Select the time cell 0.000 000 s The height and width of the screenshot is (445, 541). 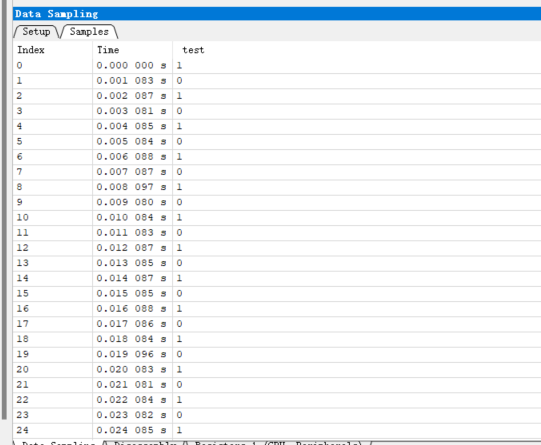132,66
